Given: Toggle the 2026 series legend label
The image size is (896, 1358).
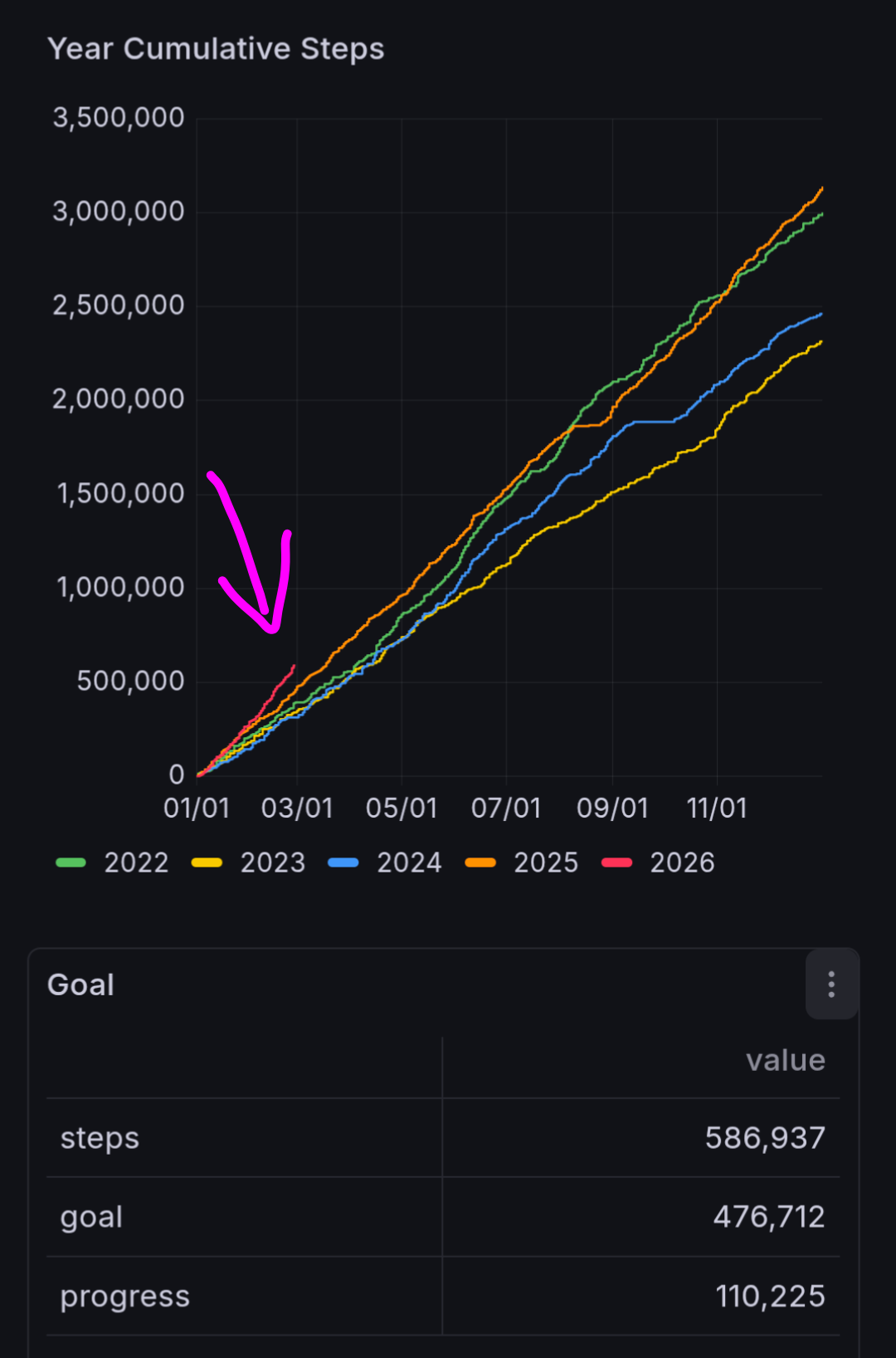Looking at the screenshot, I should coord(682,862).
